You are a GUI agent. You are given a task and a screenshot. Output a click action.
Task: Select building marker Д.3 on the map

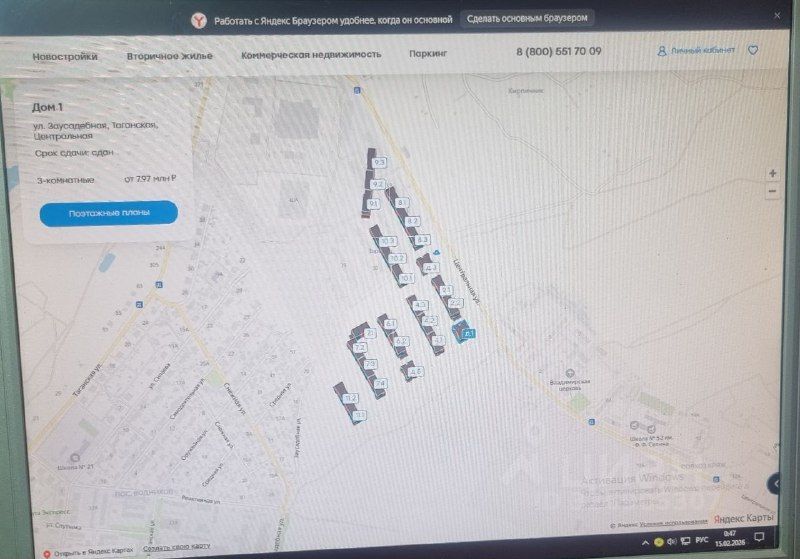coord(431,267)
